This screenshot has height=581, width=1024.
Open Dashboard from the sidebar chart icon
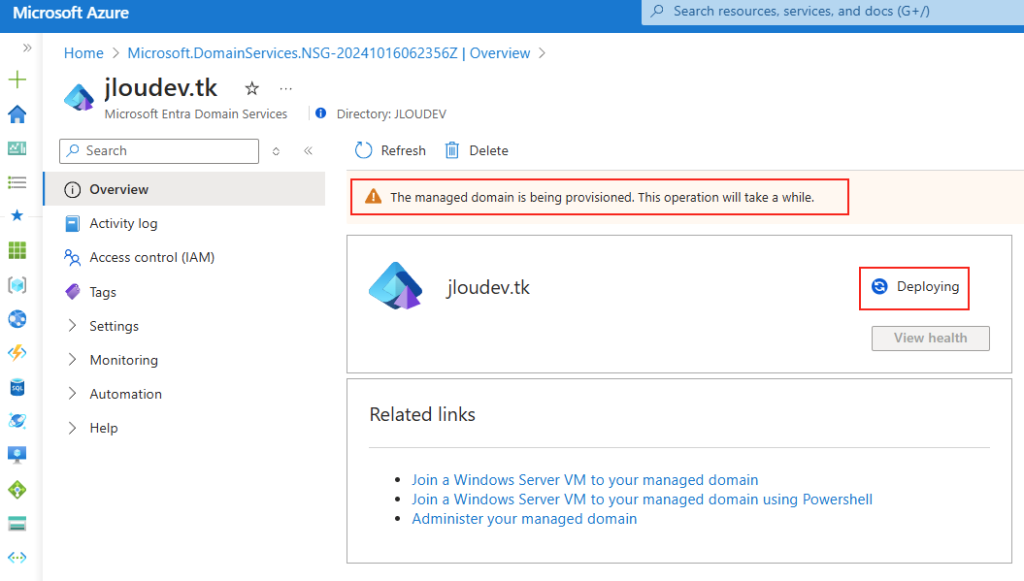coord(17,148)
